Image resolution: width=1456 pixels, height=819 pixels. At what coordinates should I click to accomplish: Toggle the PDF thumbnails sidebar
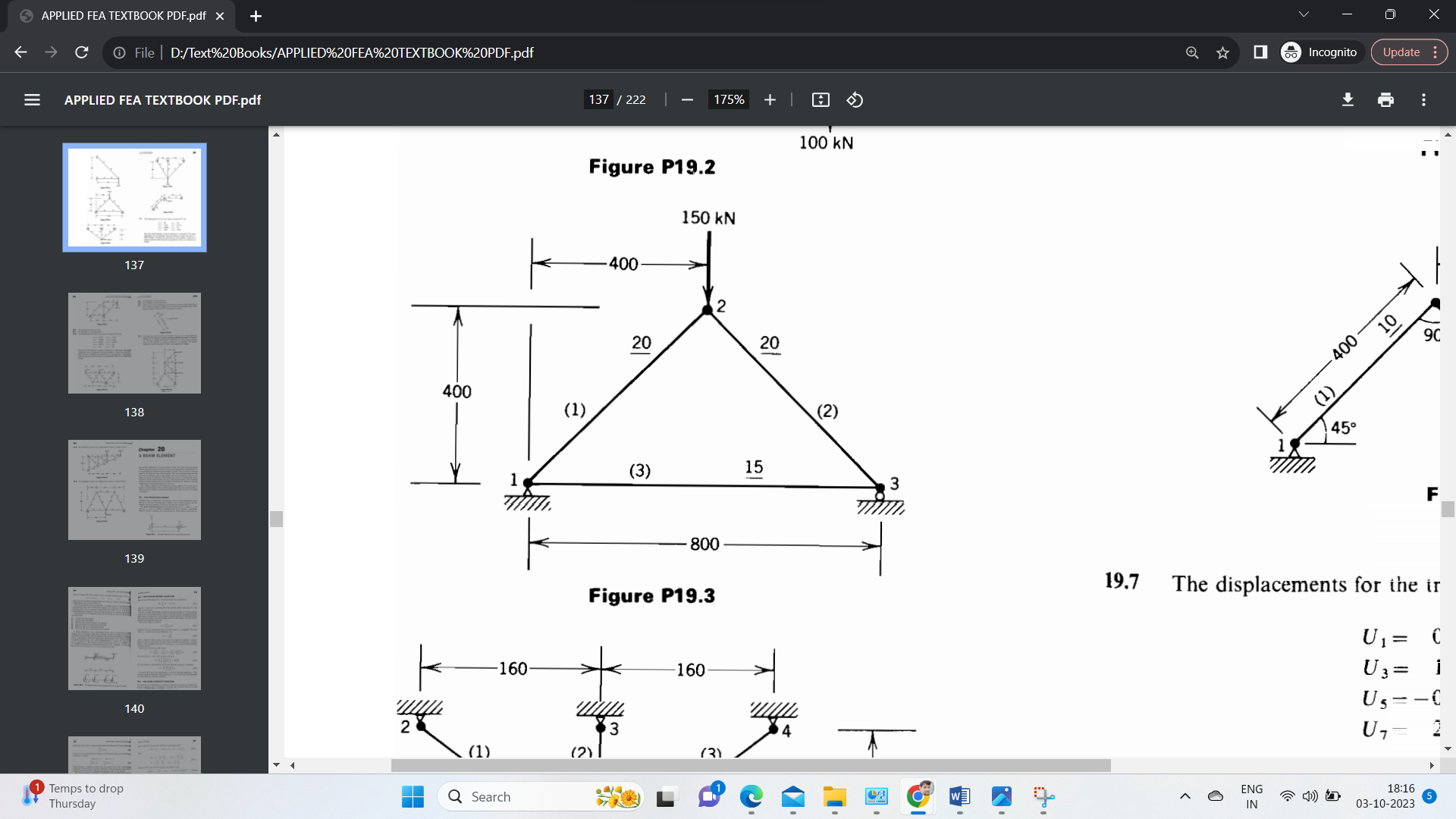[32, 99]
